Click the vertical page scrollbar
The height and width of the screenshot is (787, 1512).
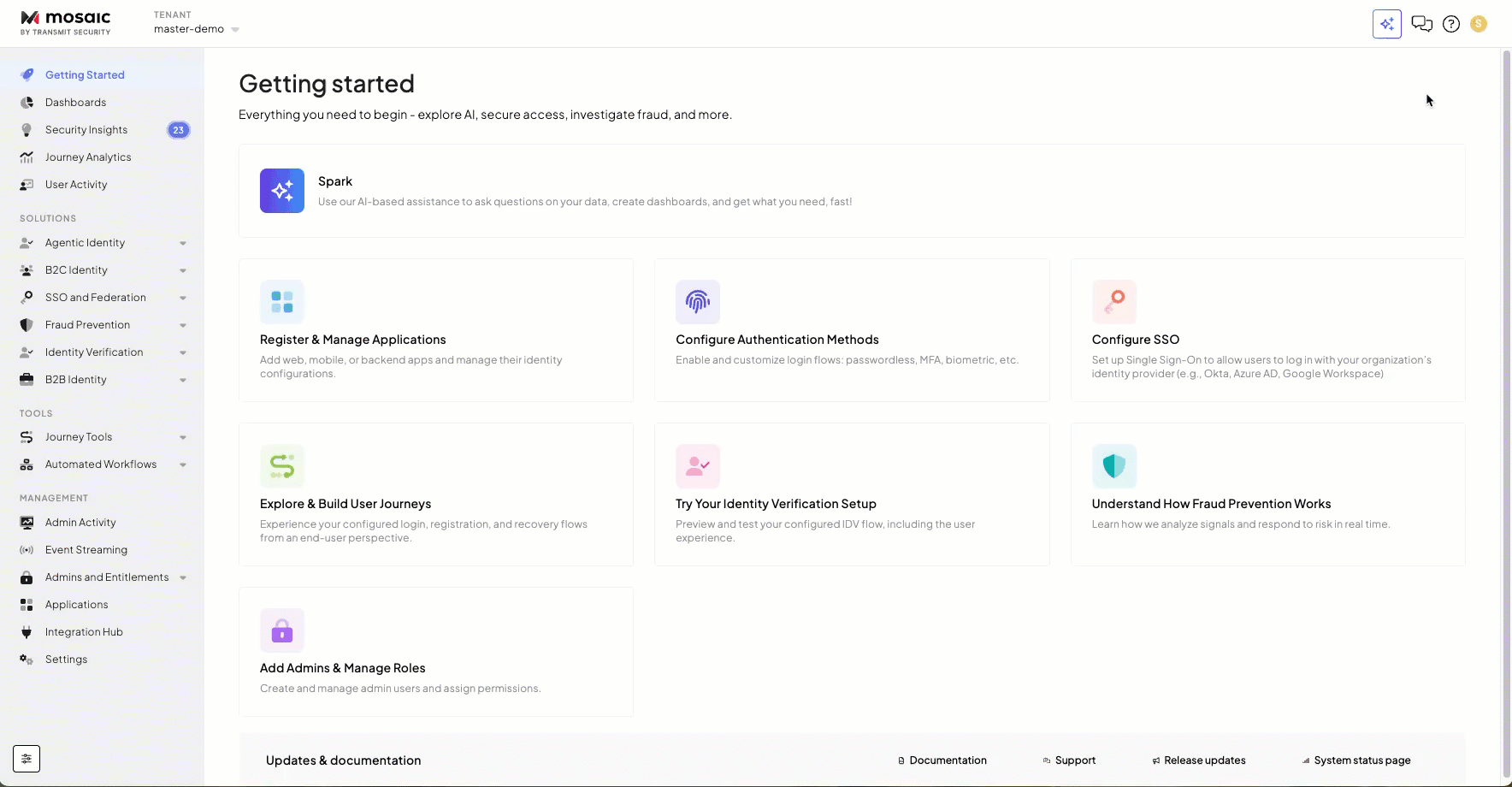tap(1506, 411)
